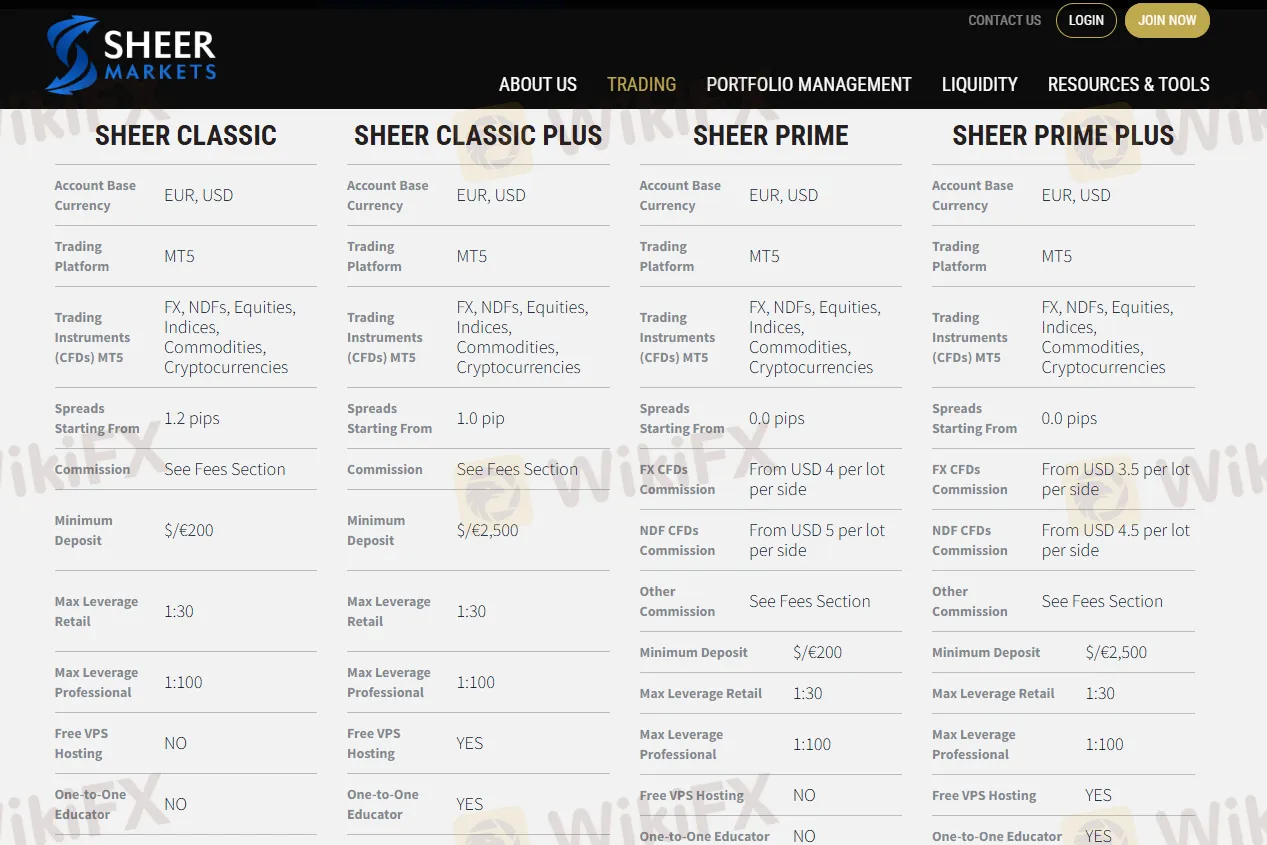
Task: Click 'See Fees Section' under Sheer Classic
Action: pos(225,469)
